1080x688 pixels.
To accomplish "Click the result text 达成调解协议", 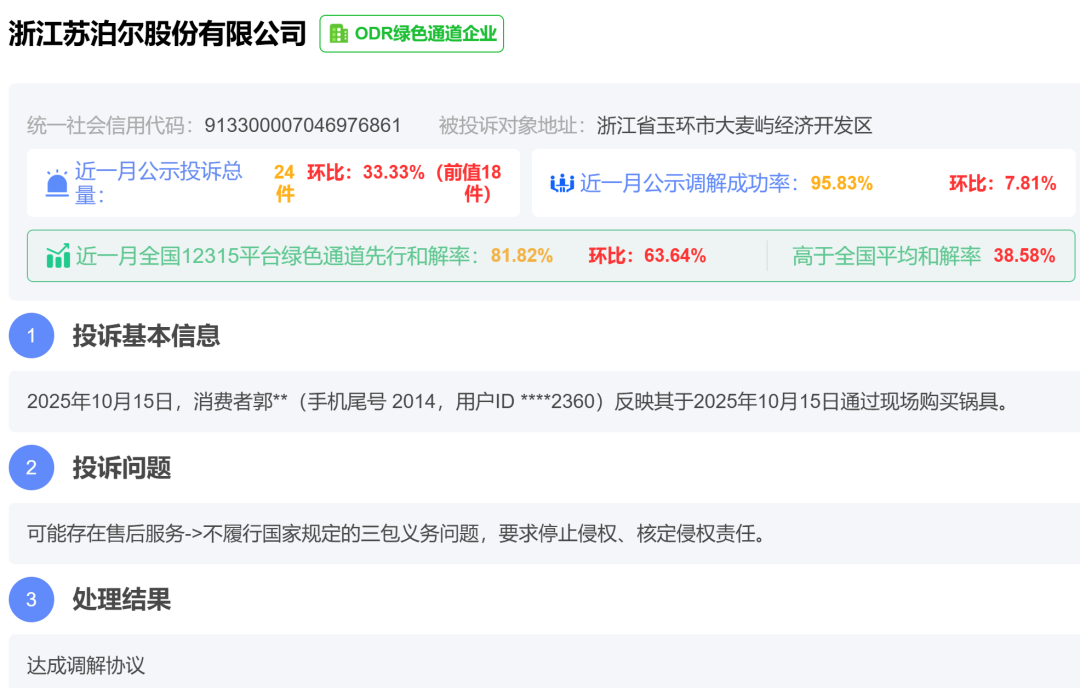I will click(86, 665).
